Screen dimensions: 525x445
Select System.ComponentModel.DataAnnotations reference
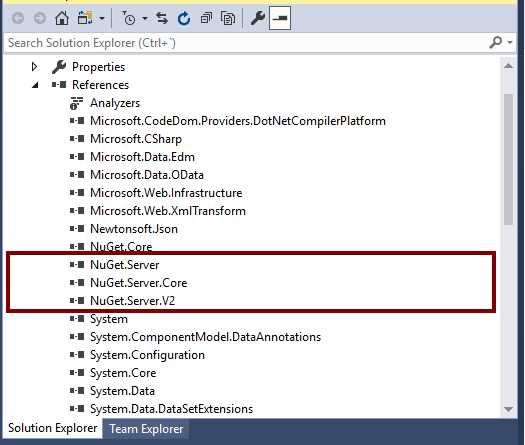(206, 337)
